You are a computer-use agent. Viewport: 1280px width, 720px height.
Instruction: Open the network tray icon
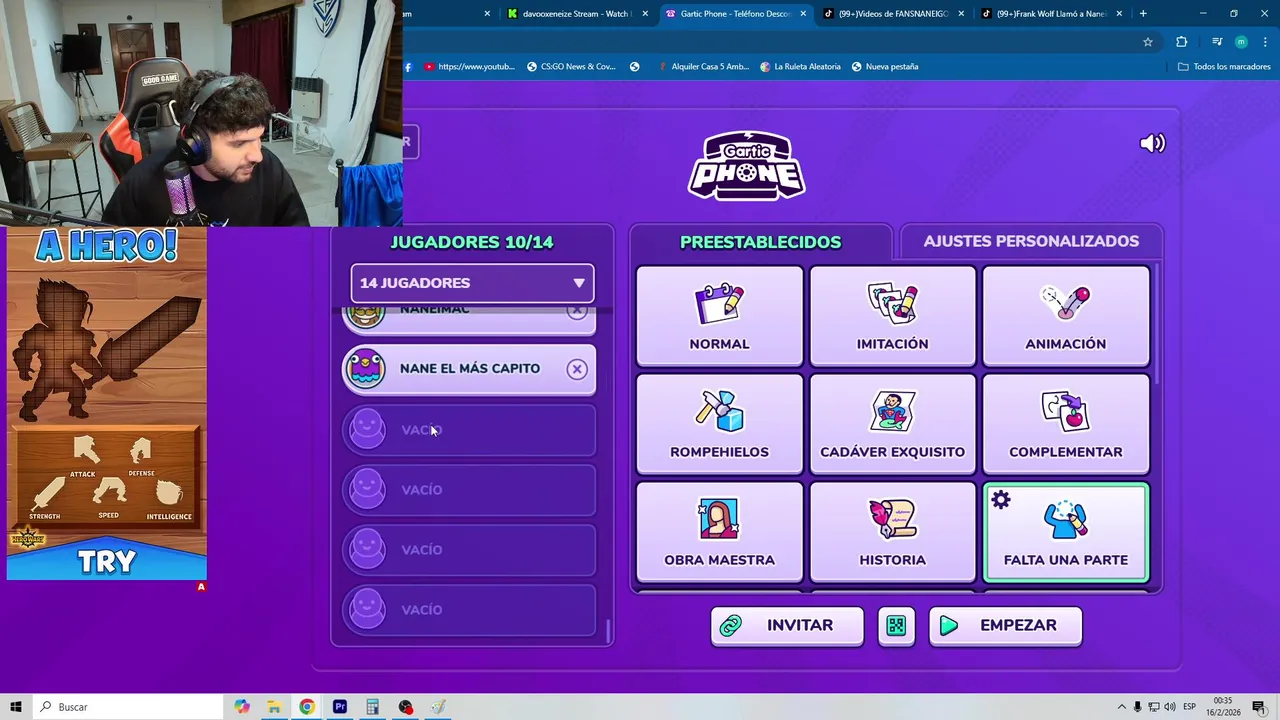(x=1154, y=707)
